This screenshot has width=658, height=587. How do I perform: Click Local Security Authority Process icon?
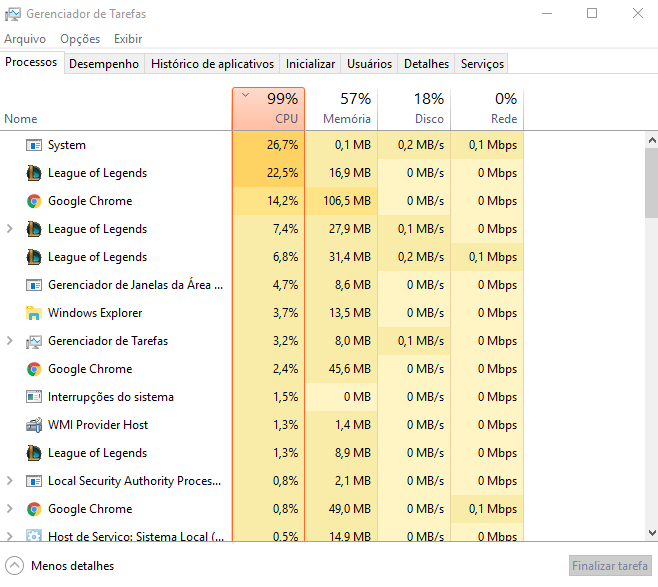point(34,481)
